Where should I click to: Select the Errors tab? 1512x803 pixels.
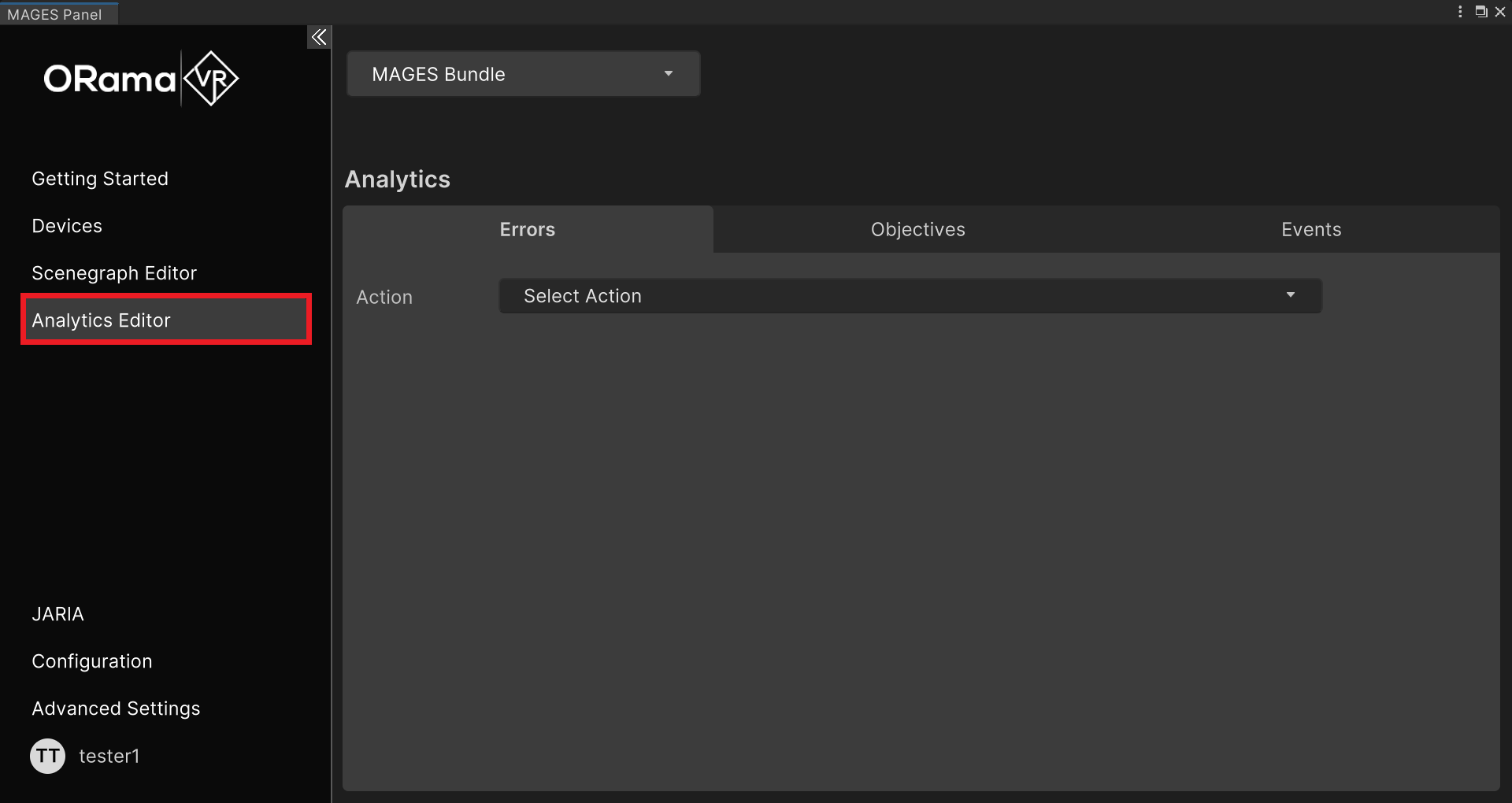526,229
